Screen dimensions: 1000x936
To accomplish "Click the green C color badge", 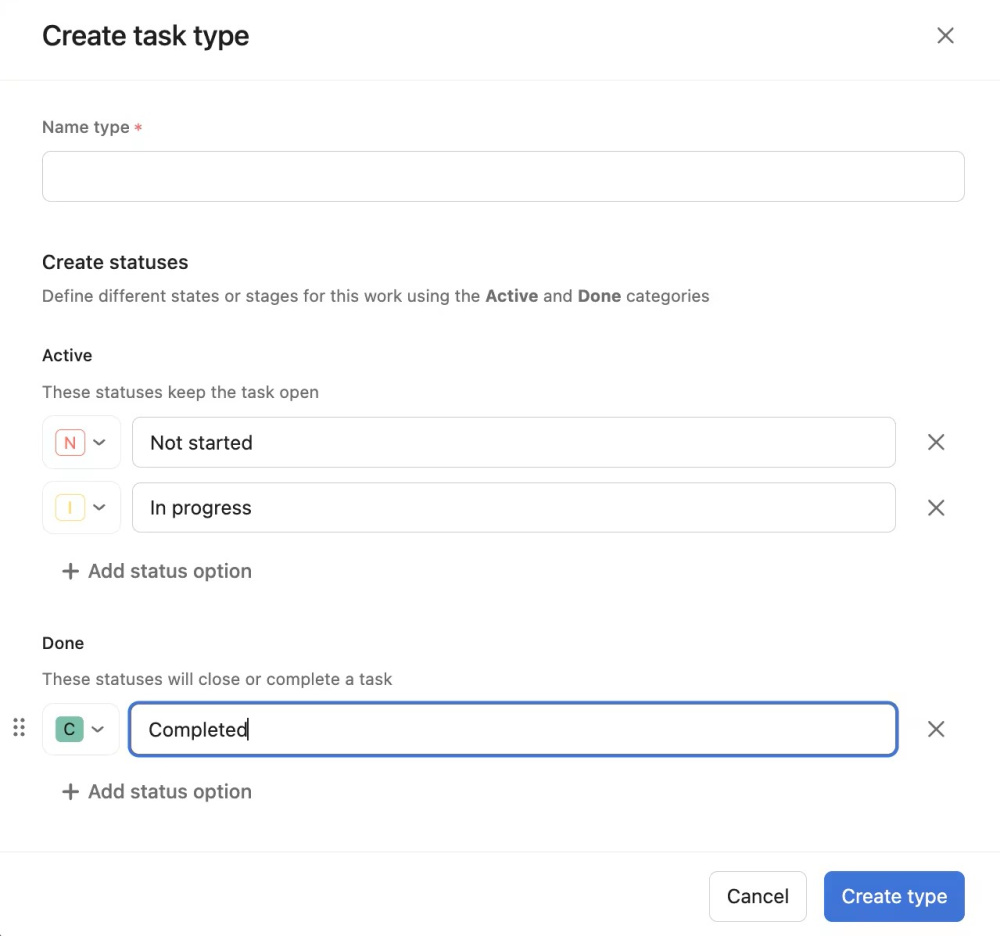I will [70, 729].
